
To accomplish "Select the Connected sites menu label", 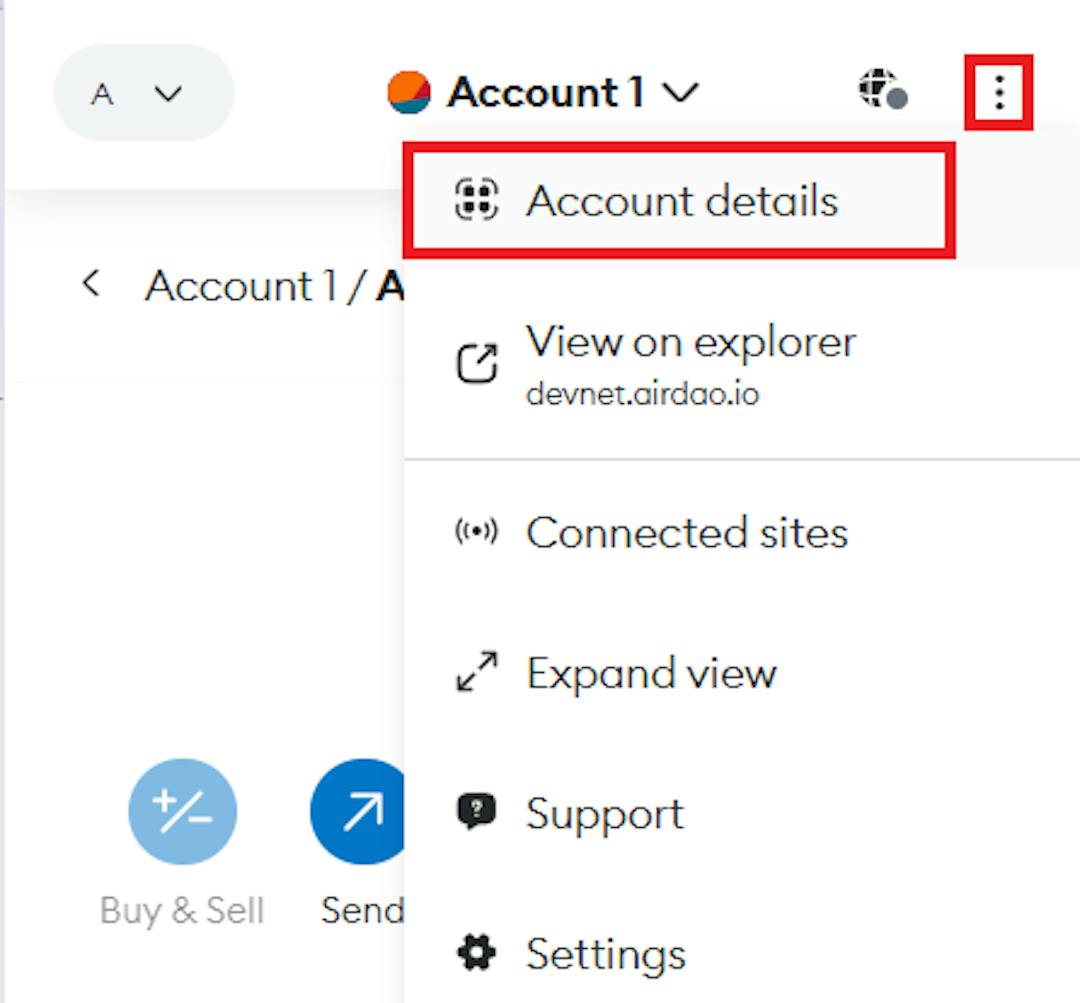I will click(687, 532).
